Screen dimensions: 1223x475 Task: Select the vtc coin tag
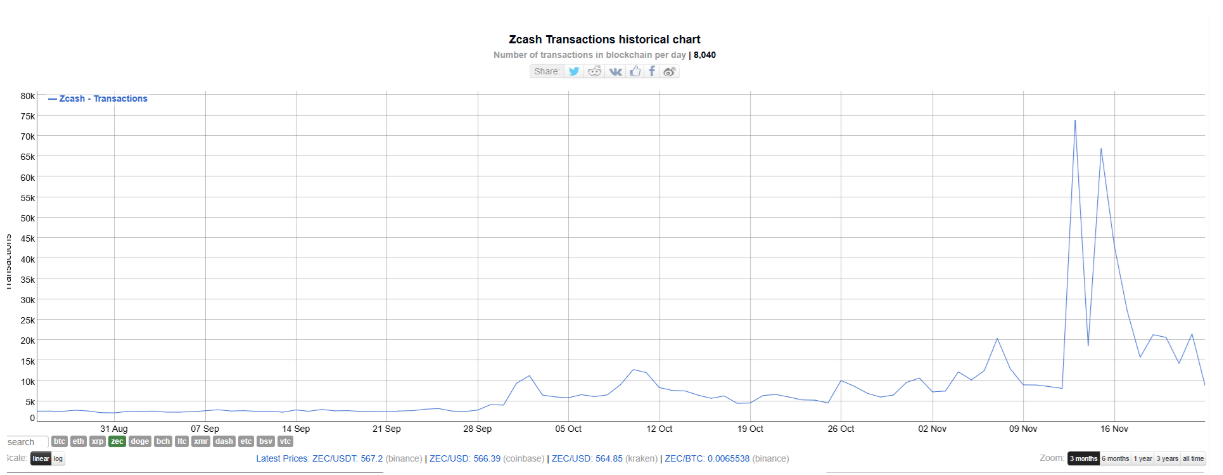285,441
